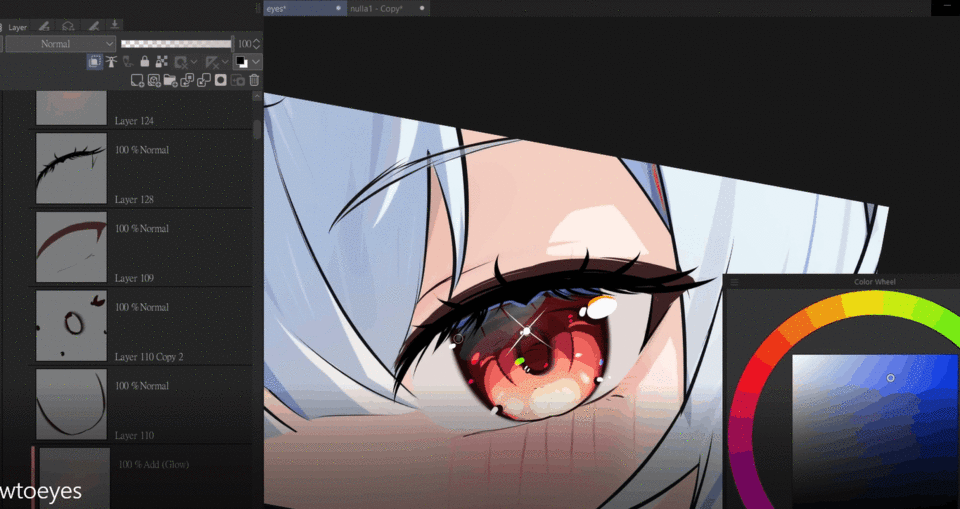Click the Color Wheel panel title
The width and height of the screenshot is (960, 509).
[874, 282]
